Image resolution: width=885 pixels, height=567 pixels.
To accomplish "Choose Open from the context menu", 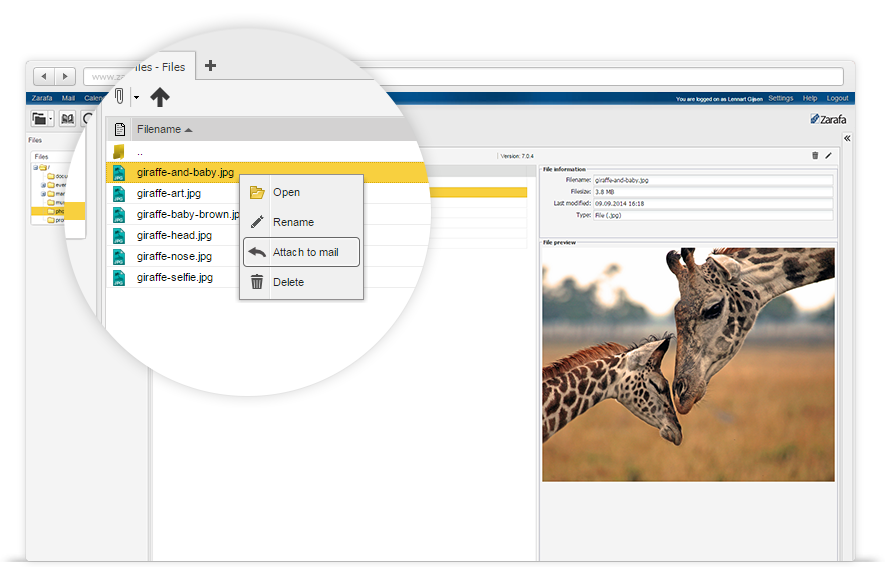I will (301, 192).
